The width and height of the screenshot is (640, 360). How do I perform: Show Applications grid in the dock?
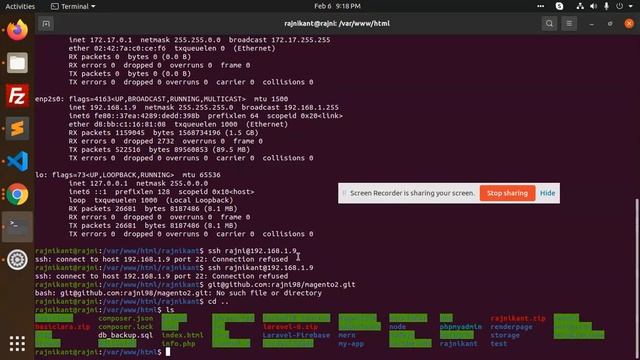(x=17, y=344)
